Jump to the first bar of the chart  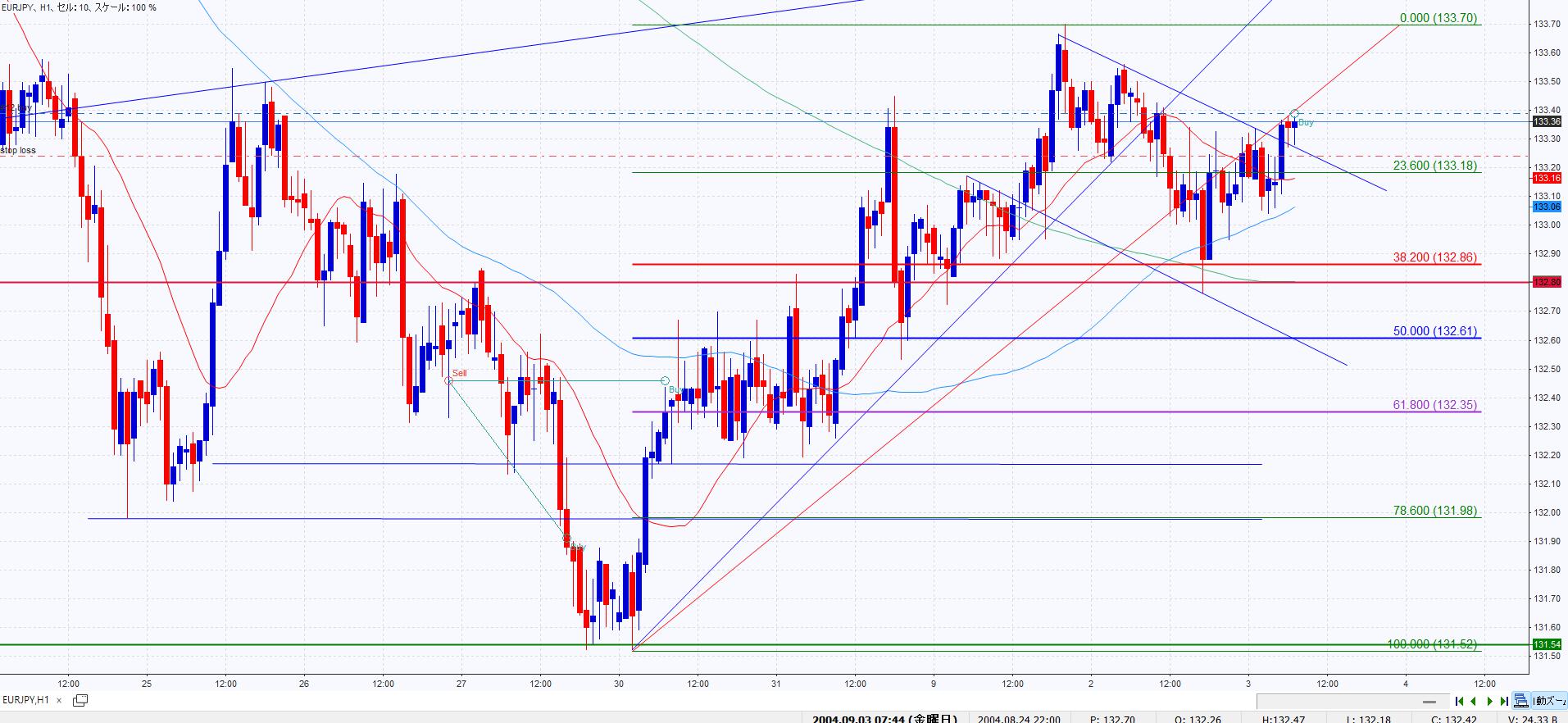point(1460,701)
